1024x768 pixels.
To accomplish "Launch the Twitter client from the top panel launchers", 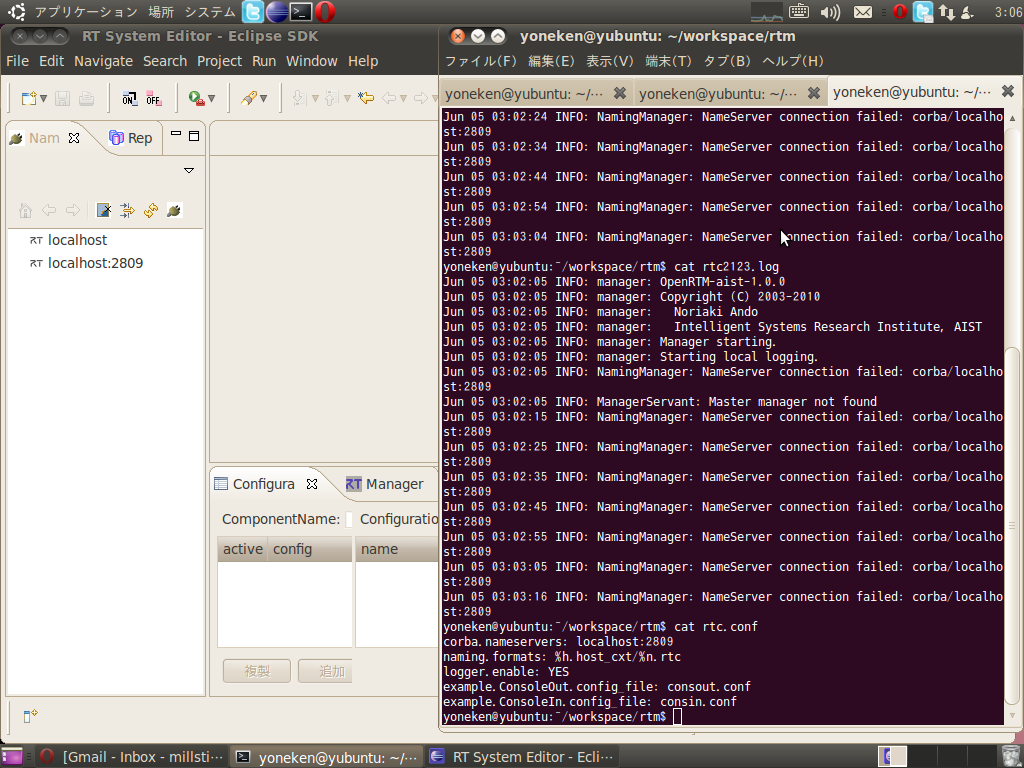I will 253,12.
